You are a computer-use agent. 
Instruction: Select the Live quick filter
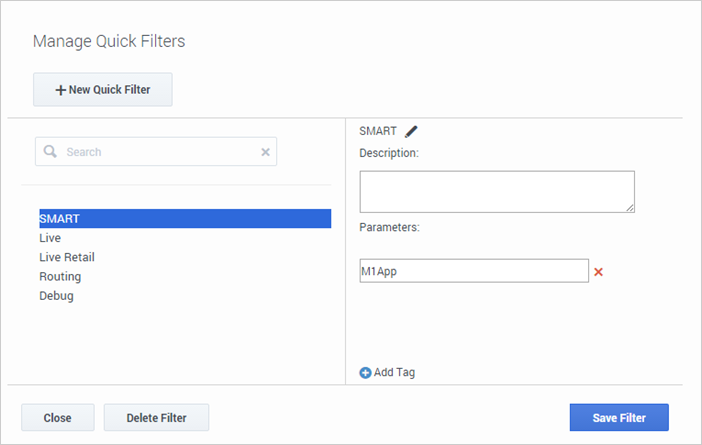[x=50, y=238]
